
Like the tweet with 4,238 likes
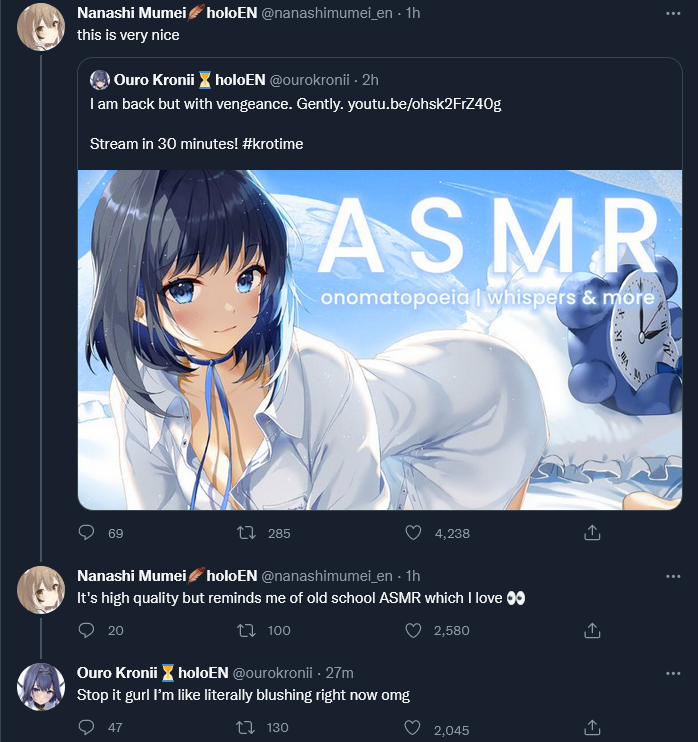[x=413, y=533]
